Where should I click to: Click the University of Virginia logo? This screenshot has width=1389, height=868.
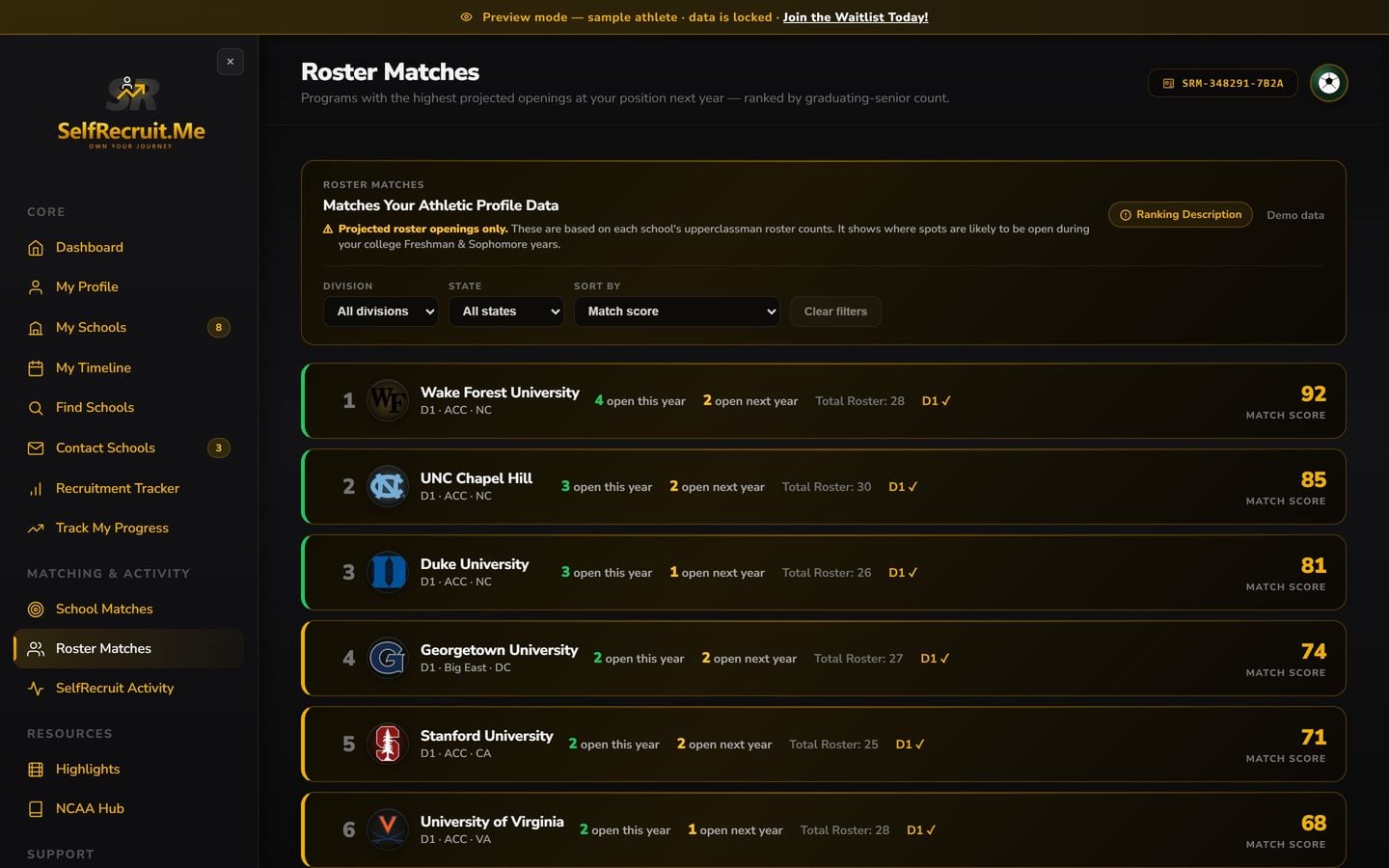click(x=388, y=829)
